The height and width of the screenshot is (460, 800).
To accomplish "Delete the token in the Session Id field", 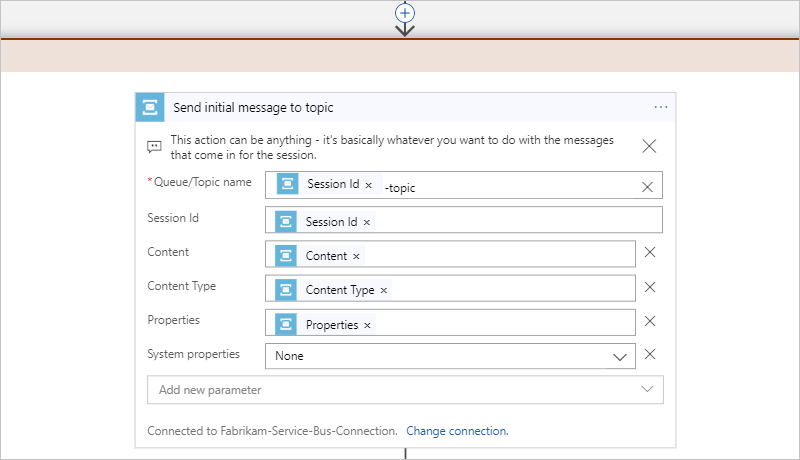I will 367,222.
